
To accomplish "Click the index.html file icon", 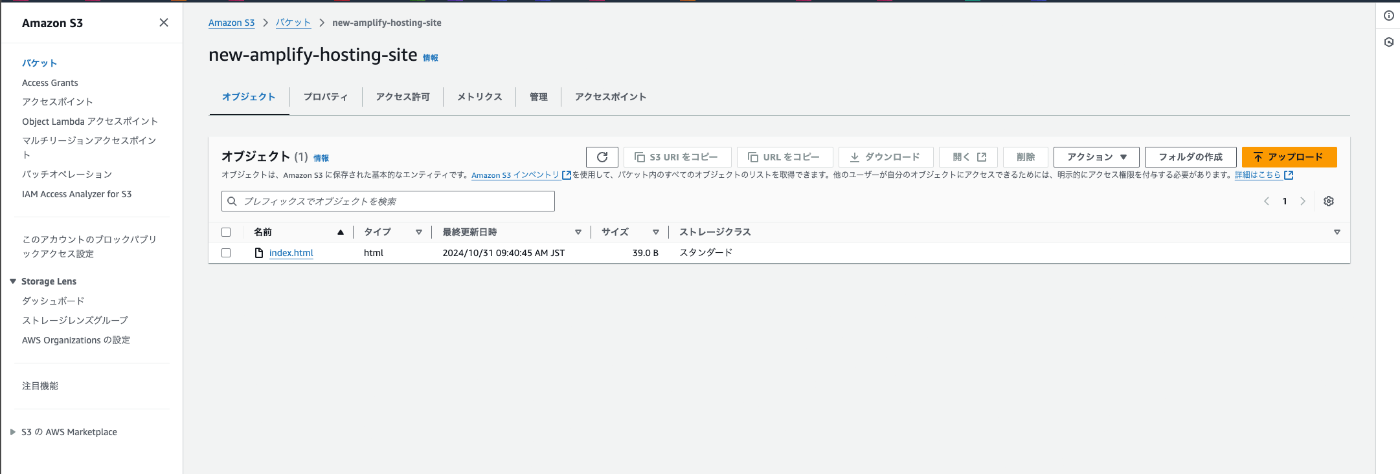I will tap(259, 253).
